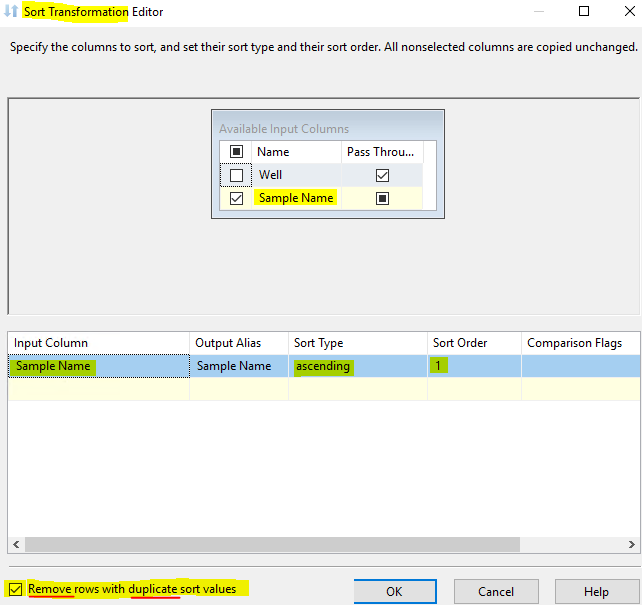Click the Sort Transformation Editor title icon
This screenshot has width=642, height=605.
[11, 11]
